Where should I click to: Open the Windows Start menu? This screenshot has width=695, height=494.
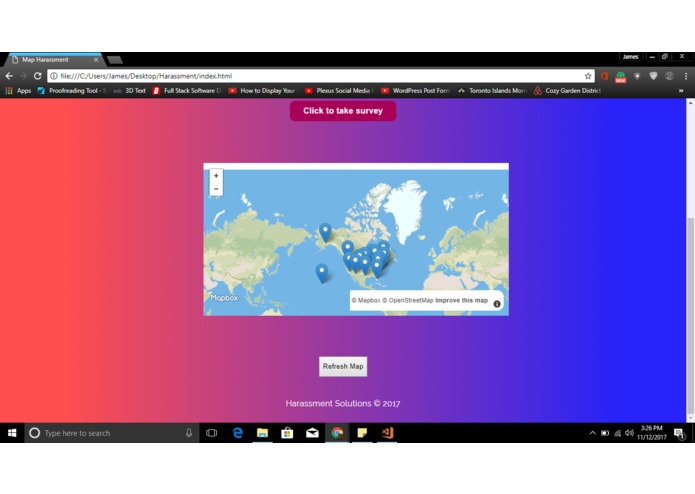[x=12, y=433]
